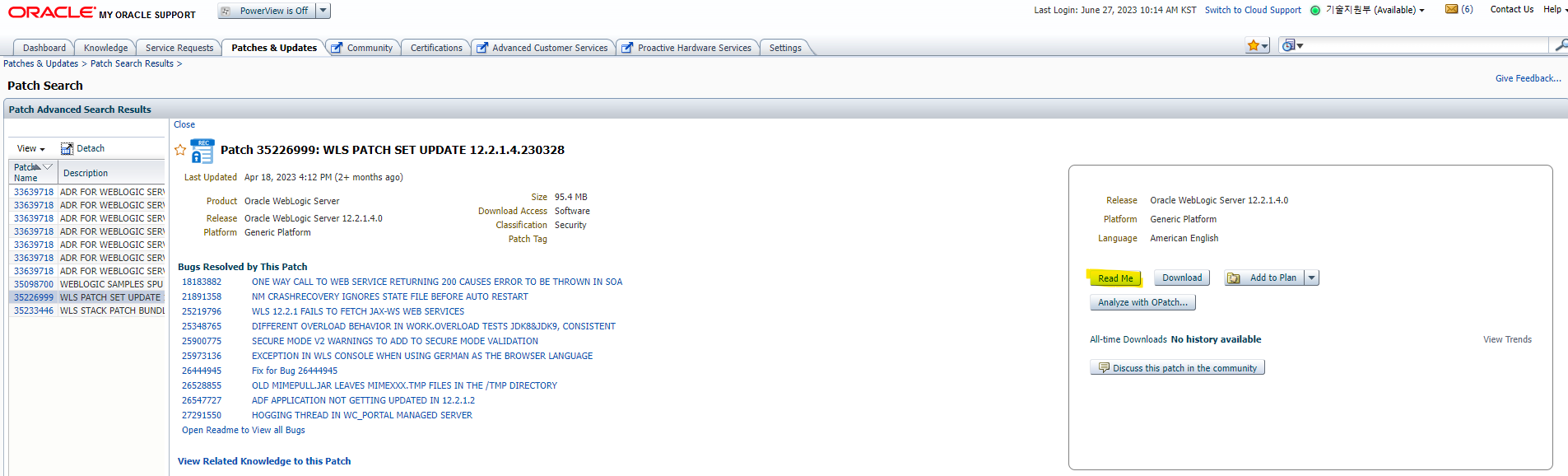This screenshot has width=1568, height=476.
Task: Open the messages envelope icon
Action: (x=1451, y=9)
